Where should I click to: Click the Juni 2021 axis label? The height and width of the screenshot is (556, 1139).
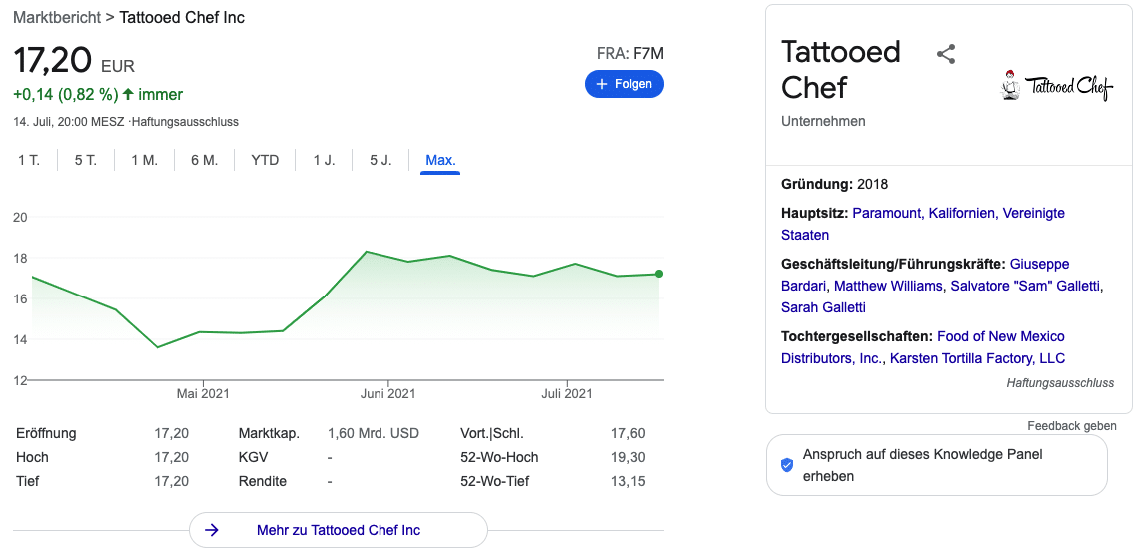click(x=388, y=394)
